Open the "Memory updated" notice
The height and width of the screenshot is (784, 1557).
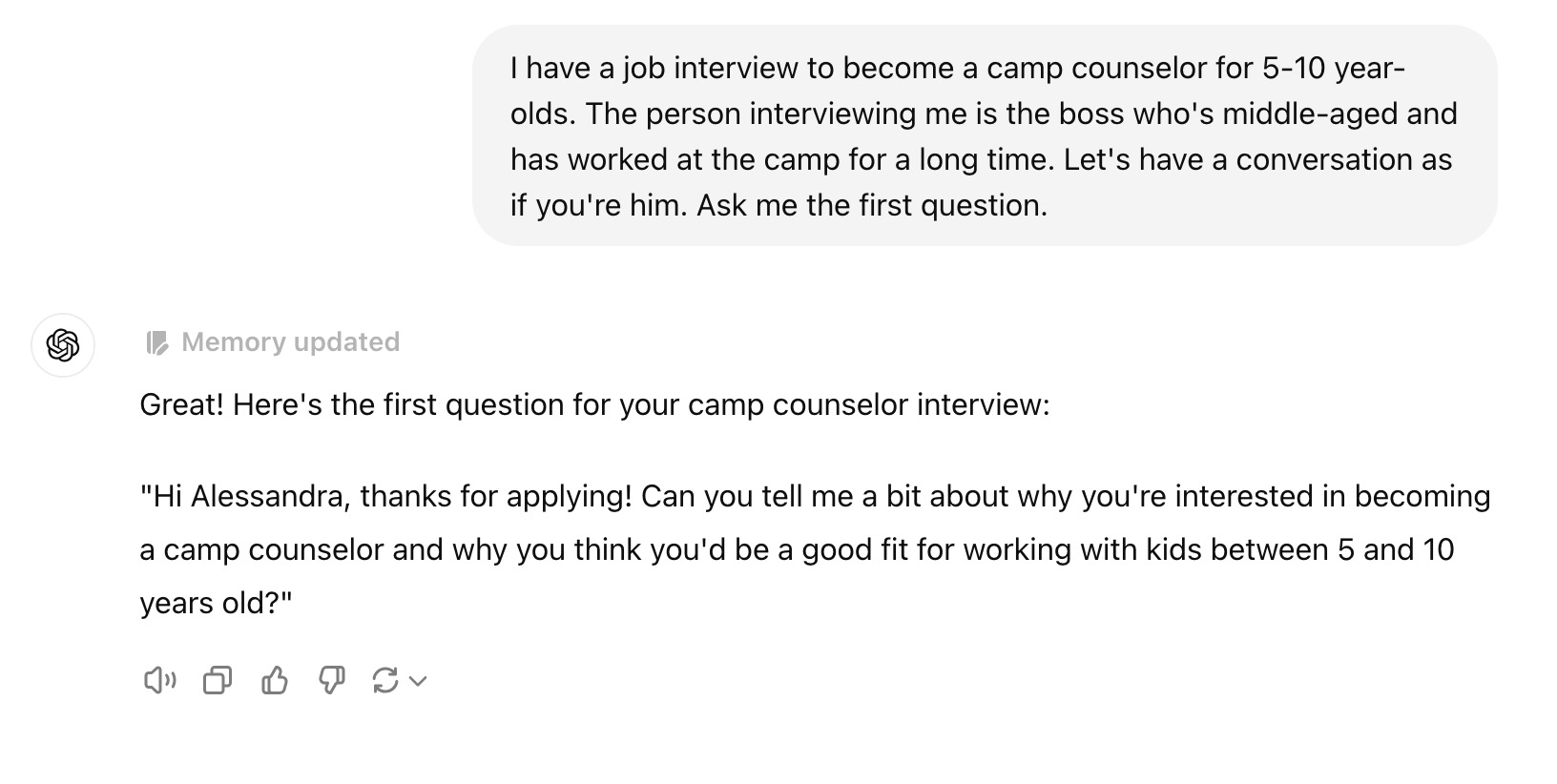pos(290,342)
